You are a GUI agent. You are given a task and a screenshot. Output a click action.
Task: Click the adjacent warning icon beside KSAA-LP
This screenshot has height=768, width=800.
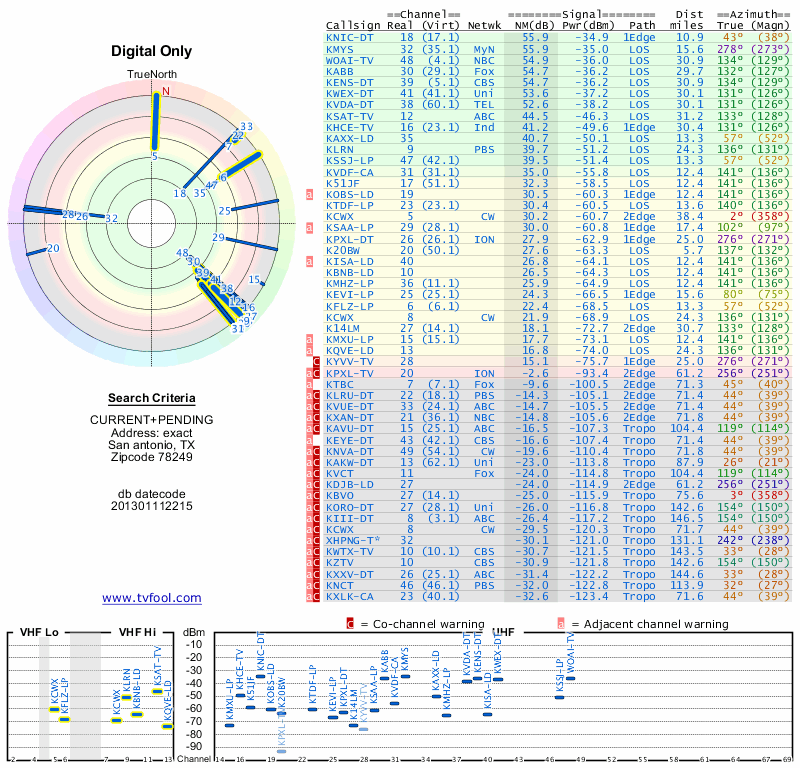(x=309, y=228)
